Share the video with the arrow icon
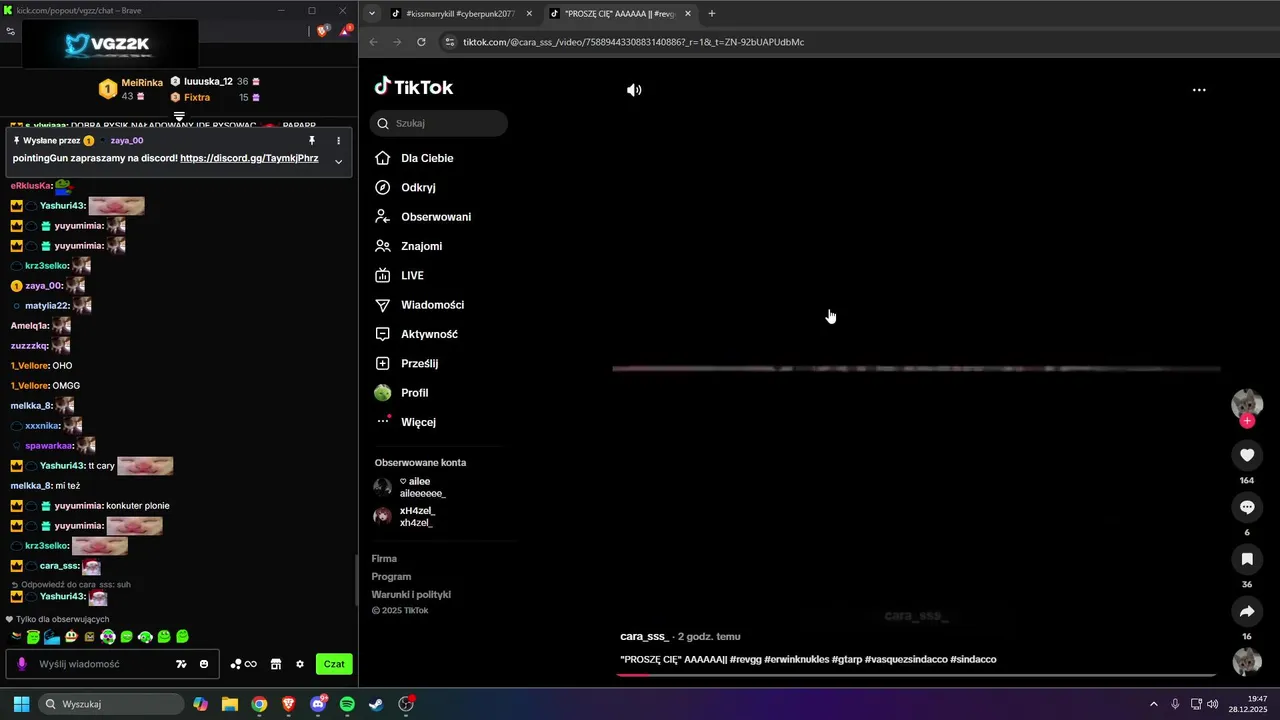The width and height of the screenshot is (1280, 720). 1247,611
